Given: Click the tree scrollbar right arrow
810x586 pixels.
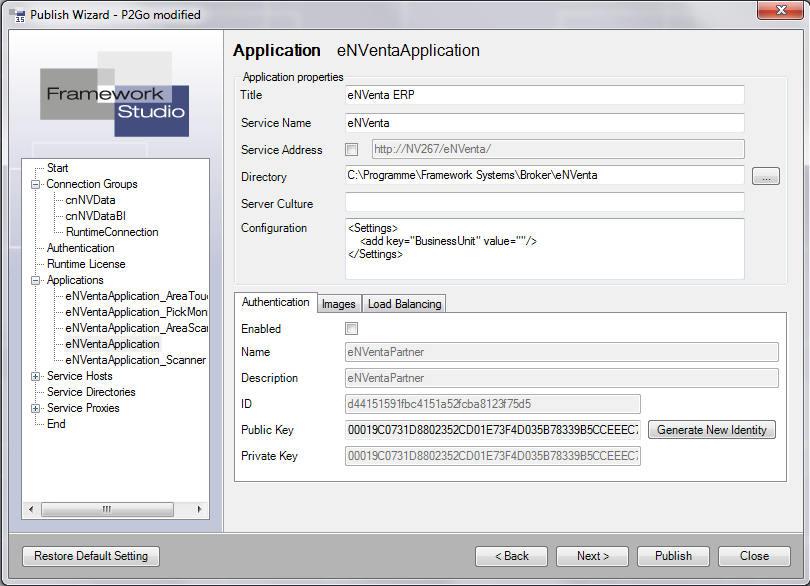Looking at the screenshot, I should (199, 510).
